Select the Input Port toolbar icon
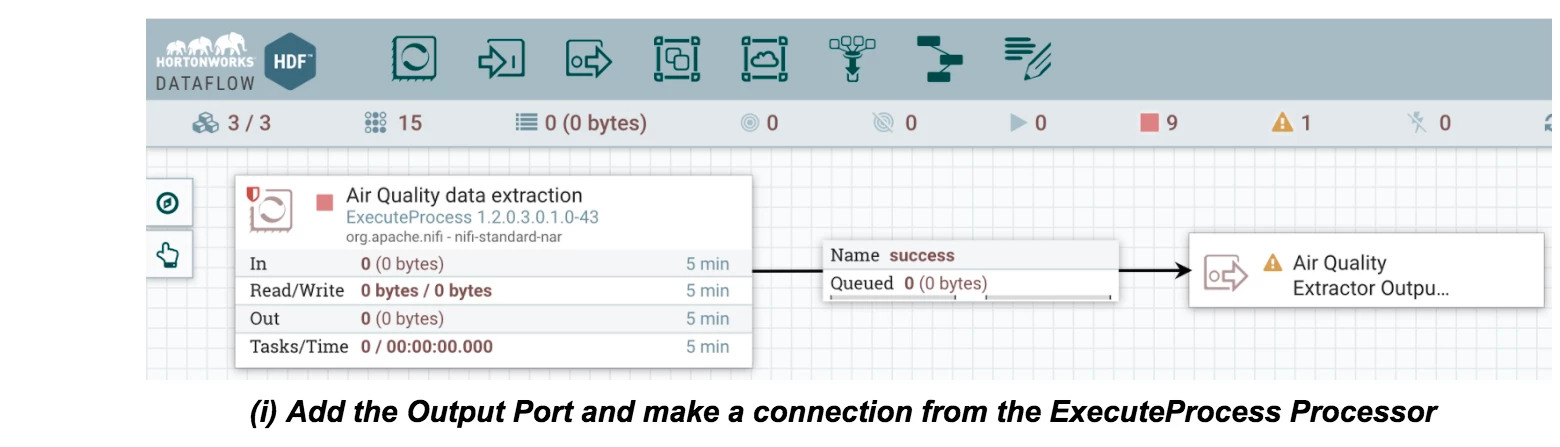 pos(501,60)
